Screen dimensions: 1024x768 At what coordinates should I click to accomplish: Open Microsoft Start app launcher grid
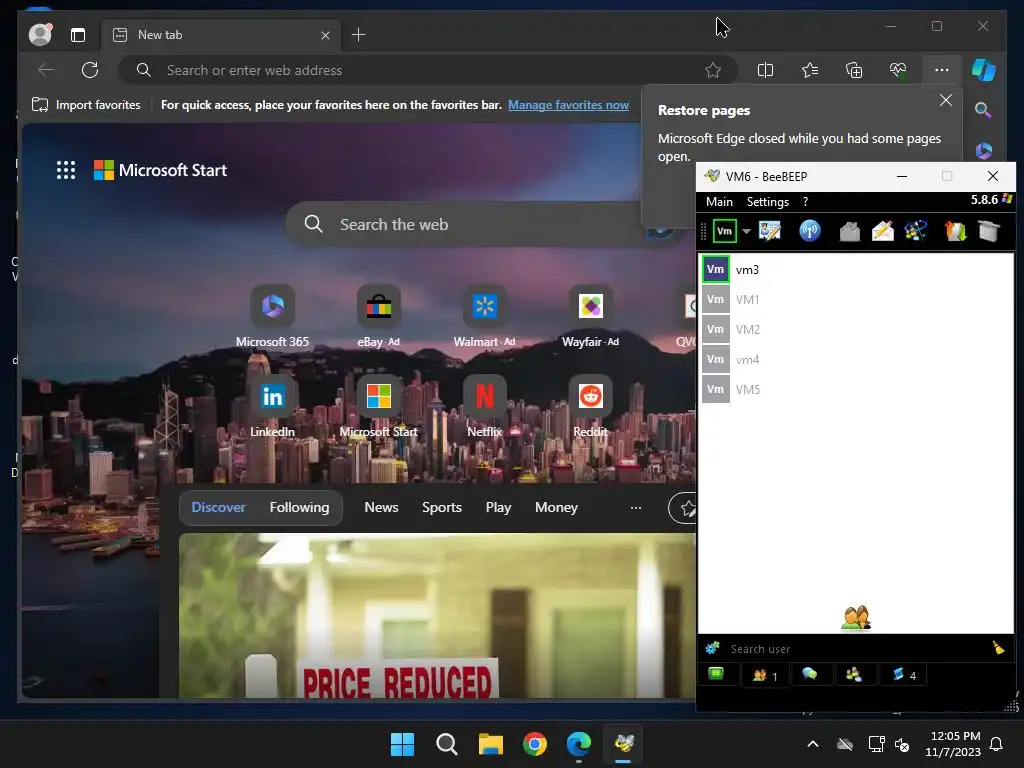pos(66,170)
